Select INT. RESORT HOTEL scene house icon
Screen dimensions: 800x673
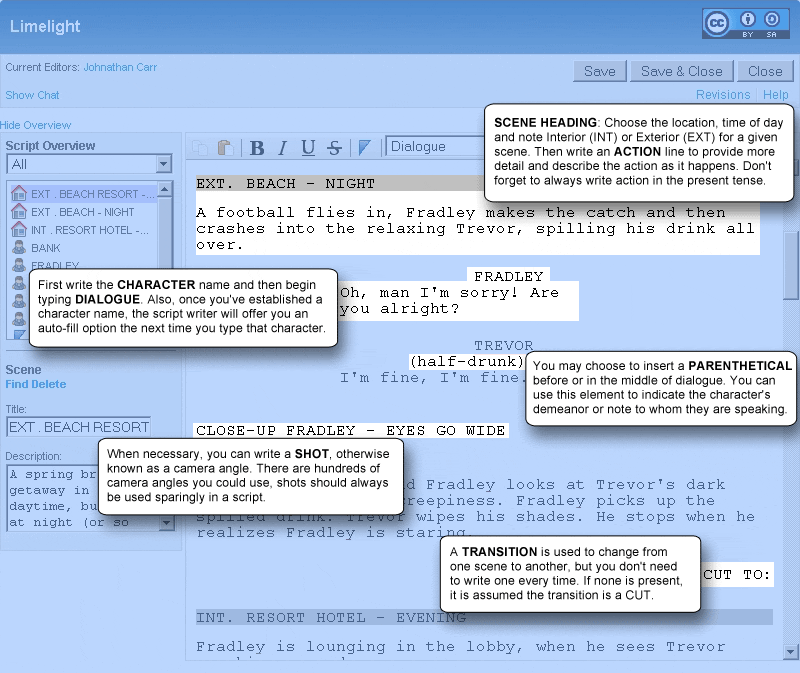[x=18, y=230]
